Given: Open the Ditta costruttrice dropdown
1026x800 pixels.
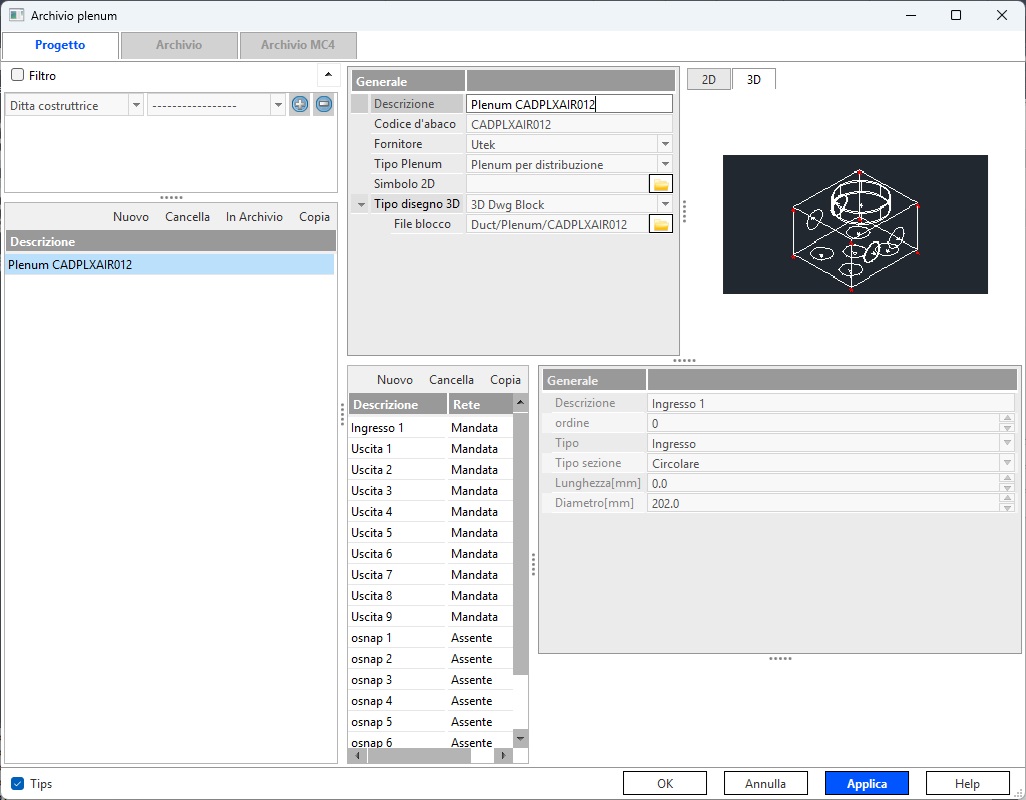Looking at the screenshot, I should tap(136, 105).
